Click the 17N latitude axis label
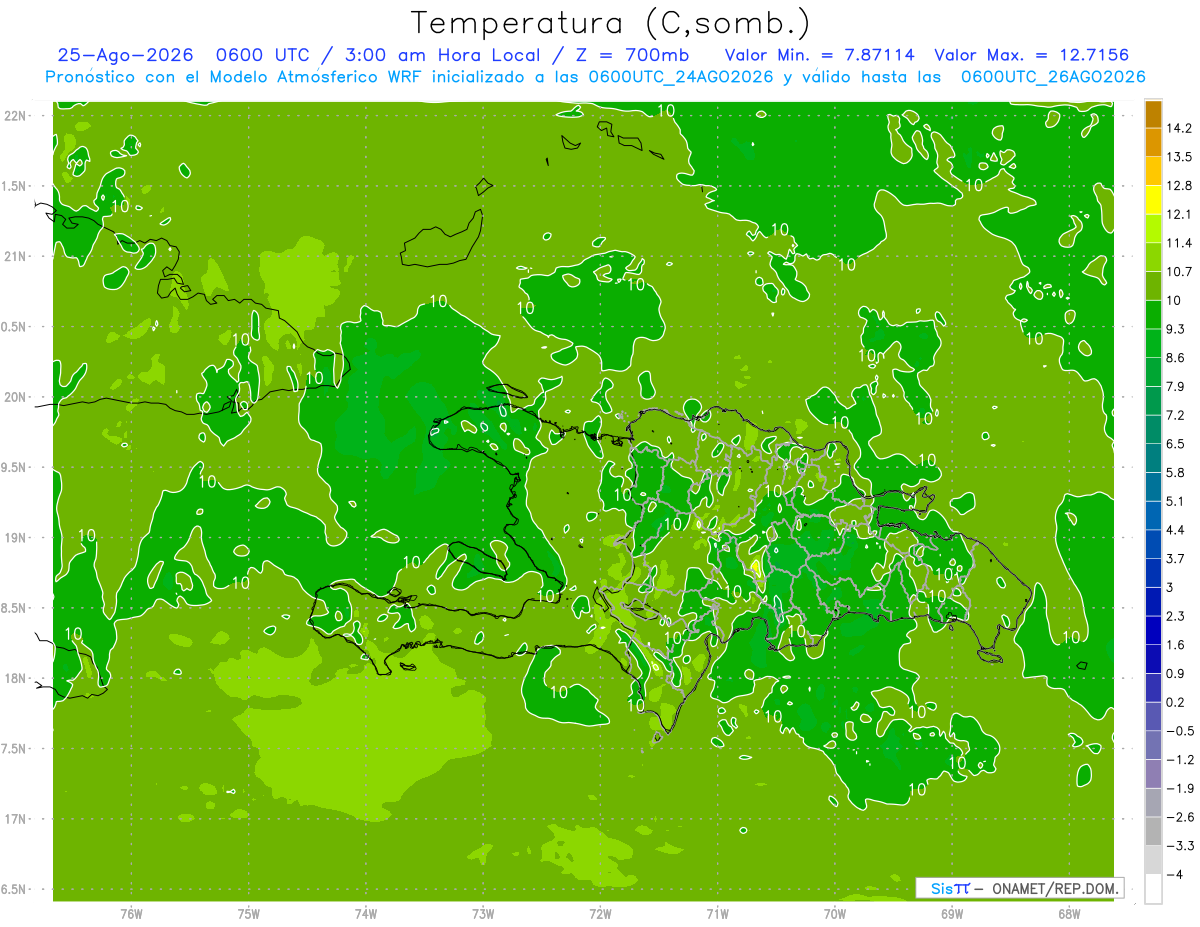This screenshot has height=927, width=1200. [17, 819]
